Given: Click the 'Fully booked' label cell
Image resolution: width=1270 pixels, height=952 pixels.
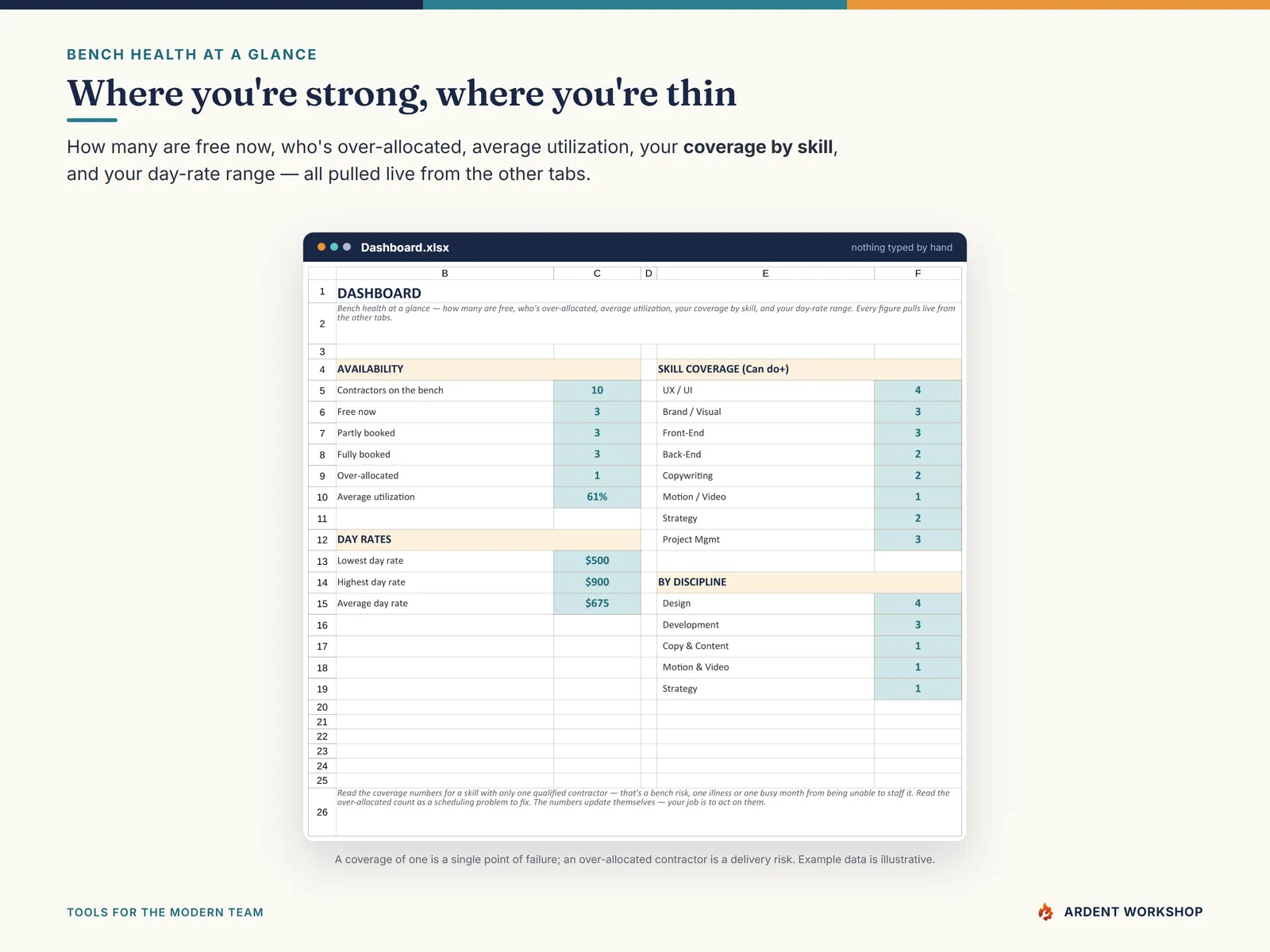Looking at the screenshot, I should [444, 455].
